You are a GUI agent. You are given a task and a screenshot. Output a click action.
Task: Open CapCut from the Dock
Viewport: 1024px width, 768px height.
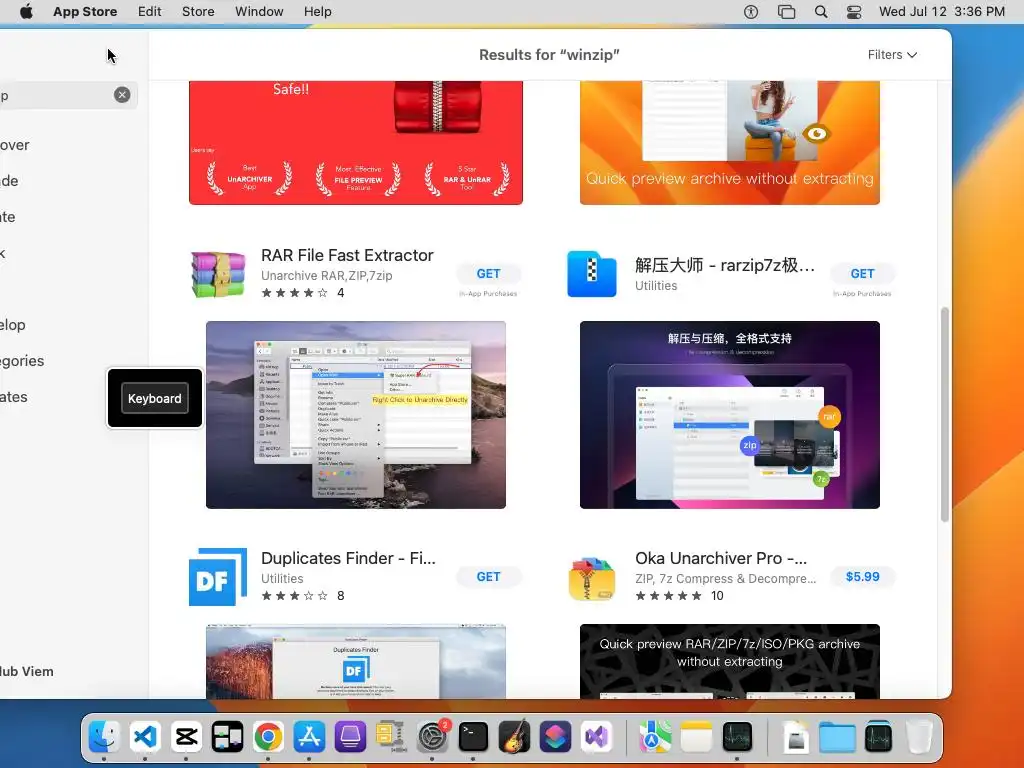coord(186,737)
